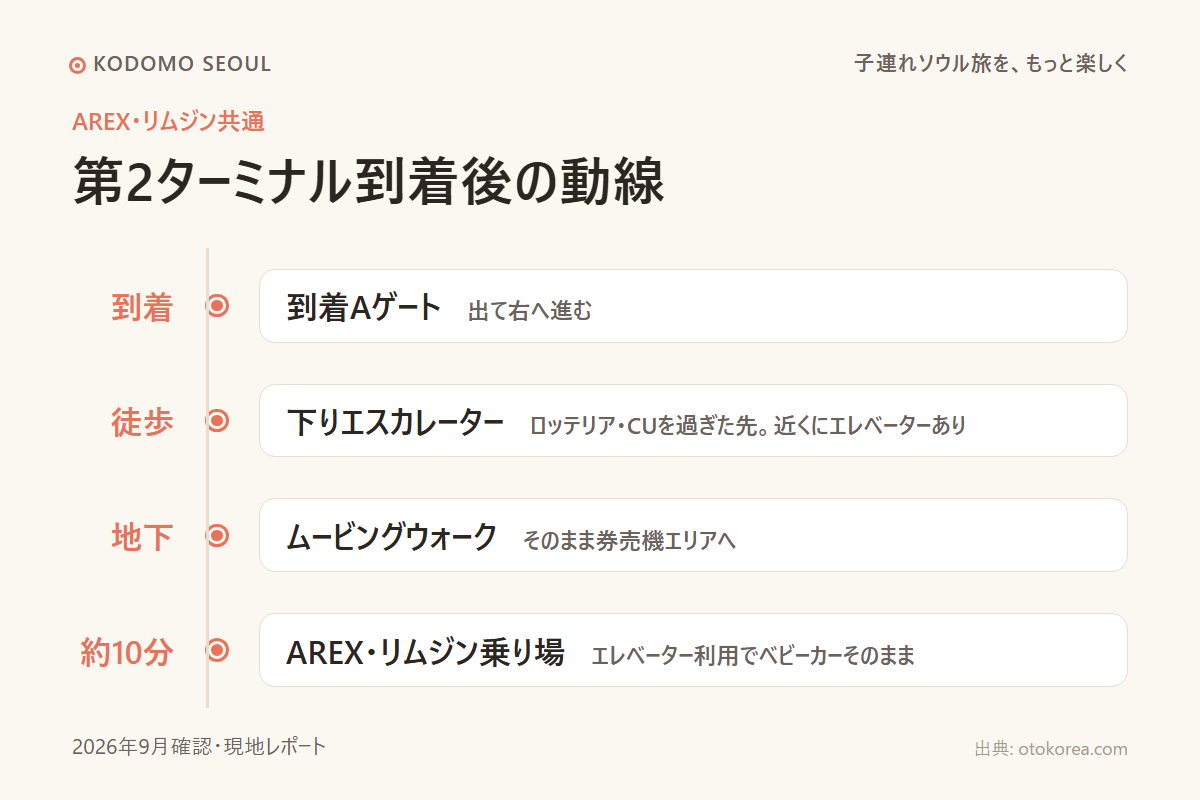Image resolution: width=1200 pixels, height=800 pixels.
Task: Select the 到着Aゲート step card
Action: coord(693,306)
